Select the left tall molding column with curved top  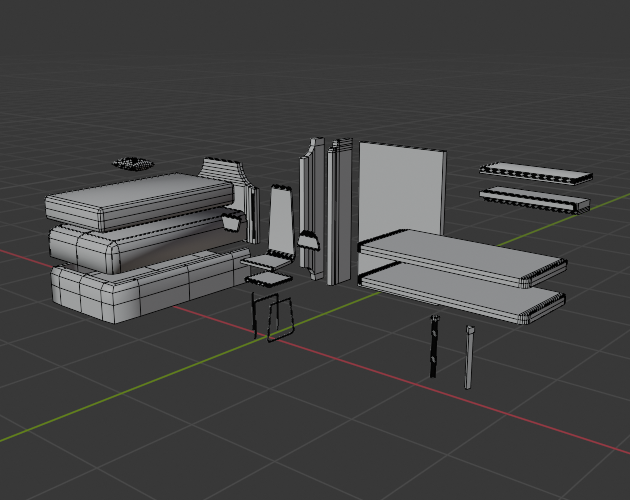312,209
